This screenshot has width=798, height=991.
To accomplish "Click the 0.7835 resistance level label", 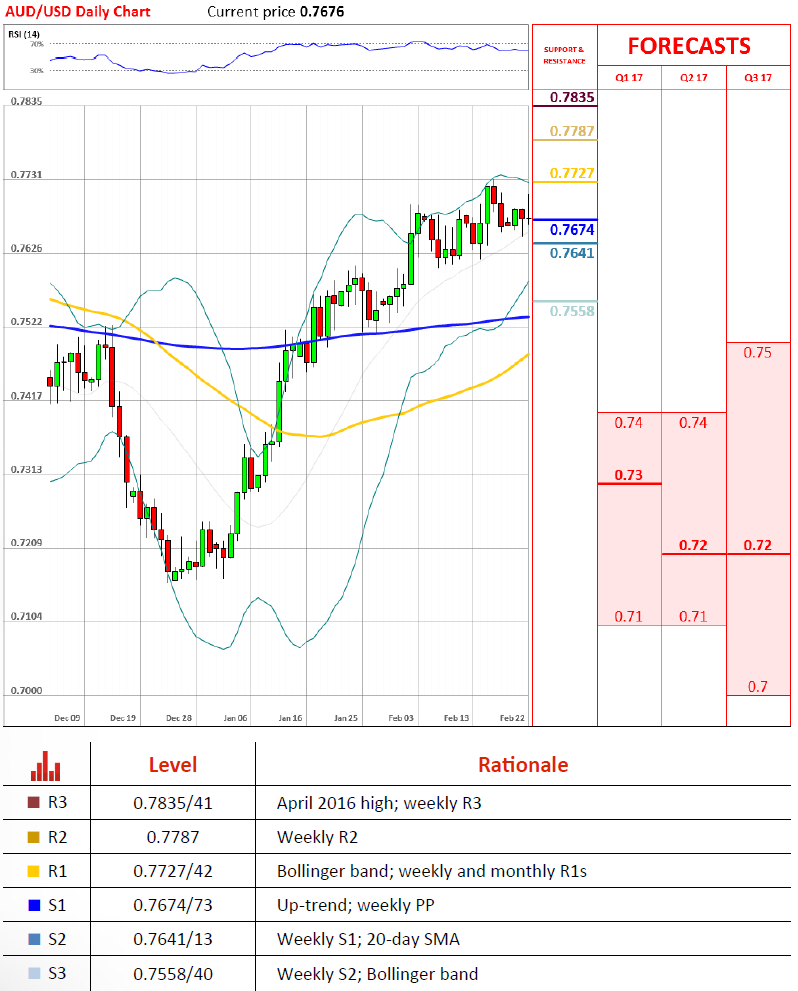I will point(572,97).
